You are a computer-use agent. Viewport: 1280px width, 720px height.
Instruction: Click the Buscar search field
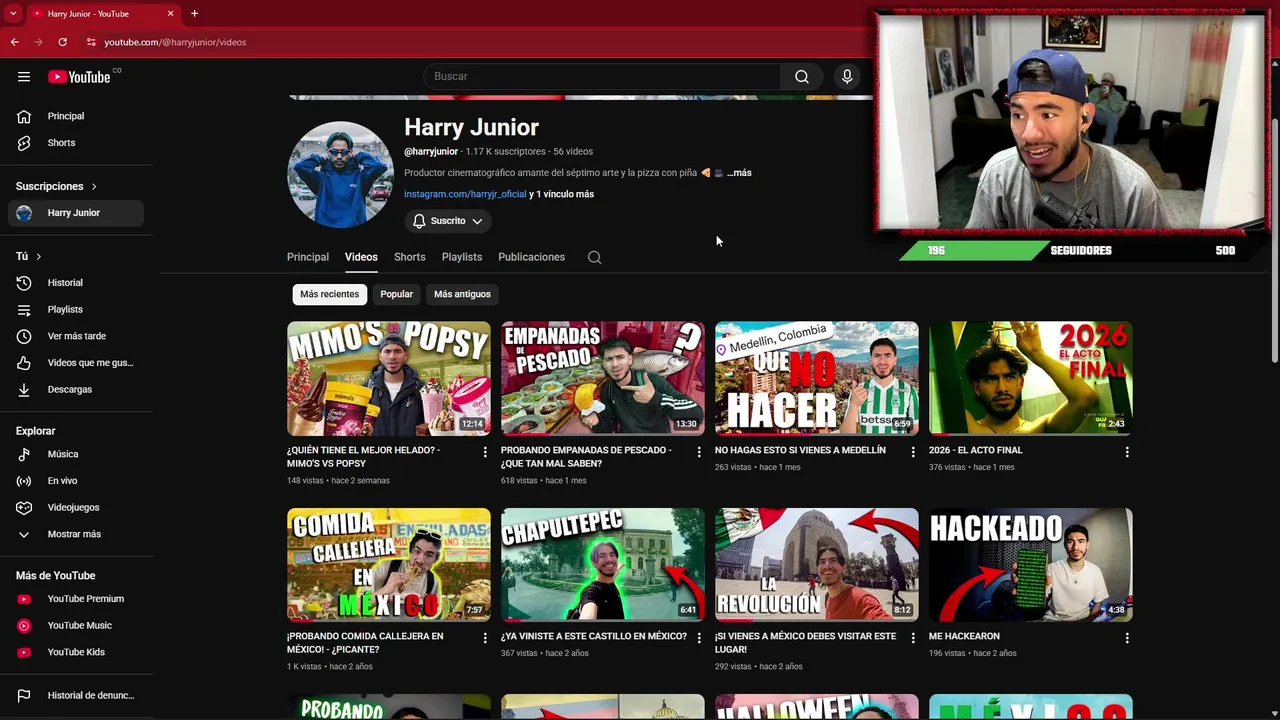(x=602, y=77)
